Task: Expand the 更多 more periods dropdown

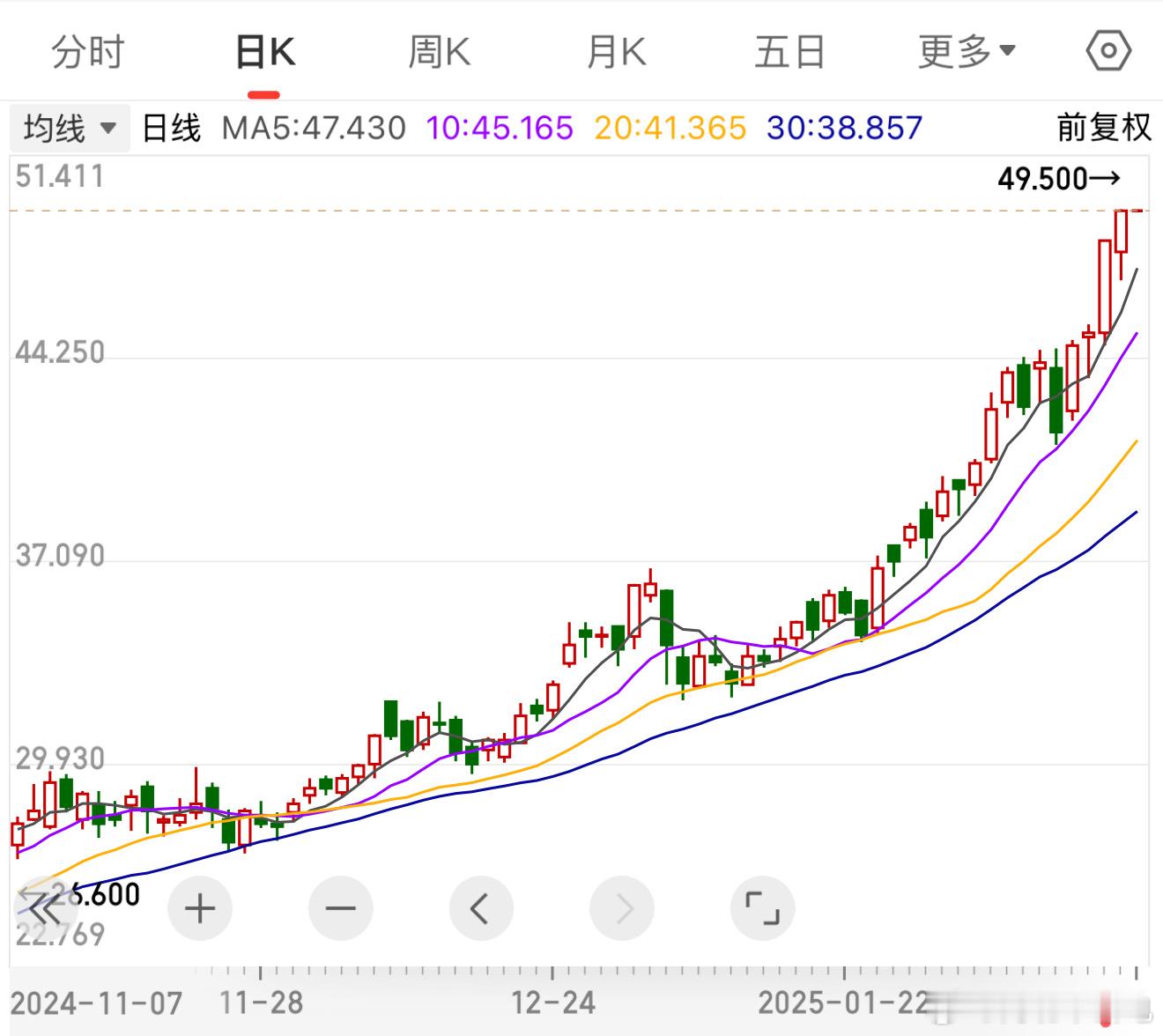Action: click(967, 53)
